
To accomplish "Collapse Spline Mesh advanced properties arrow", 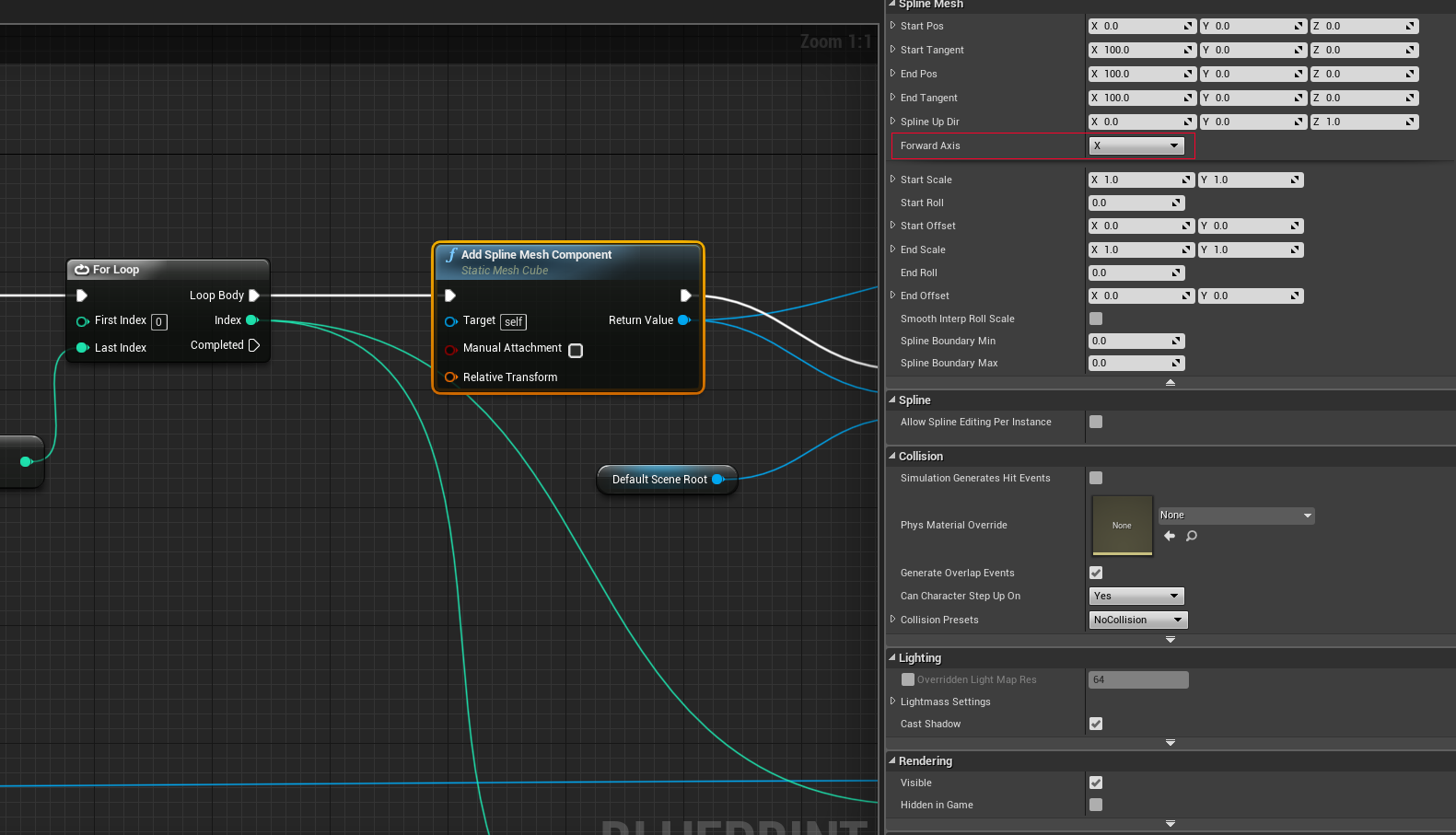I will (x=1171, y=382).
